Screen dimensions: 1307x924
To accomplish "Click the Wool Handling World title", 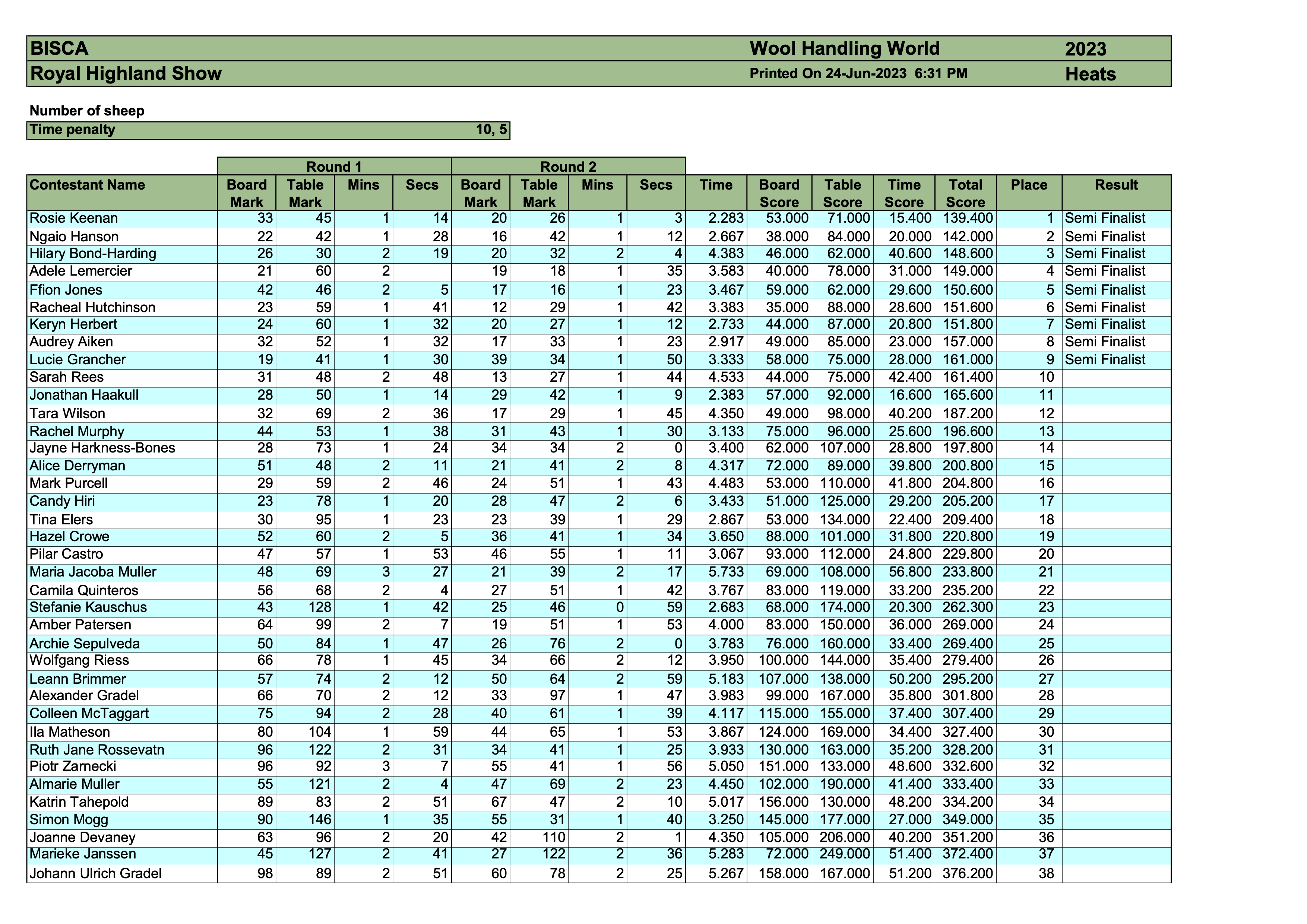I will click(844, 48).
